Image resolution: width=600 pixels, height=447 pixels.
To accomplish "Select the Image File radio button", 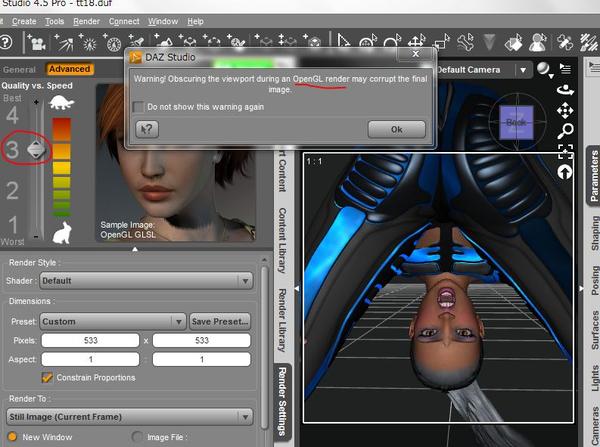I will click(138, 437).
